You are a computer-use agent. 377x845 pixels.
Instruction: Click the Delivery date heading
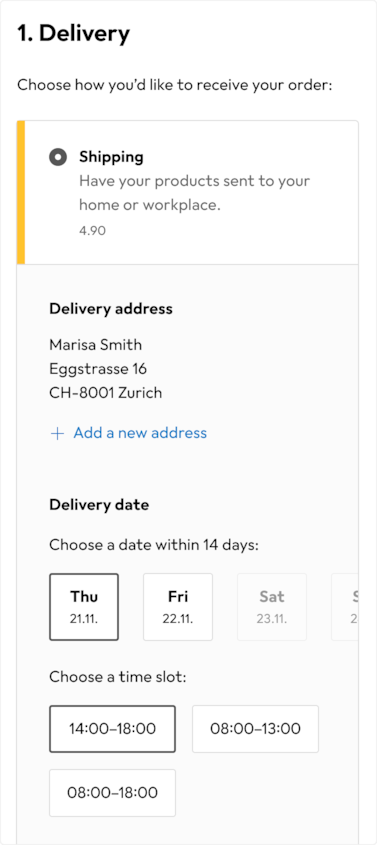point(99,505)
